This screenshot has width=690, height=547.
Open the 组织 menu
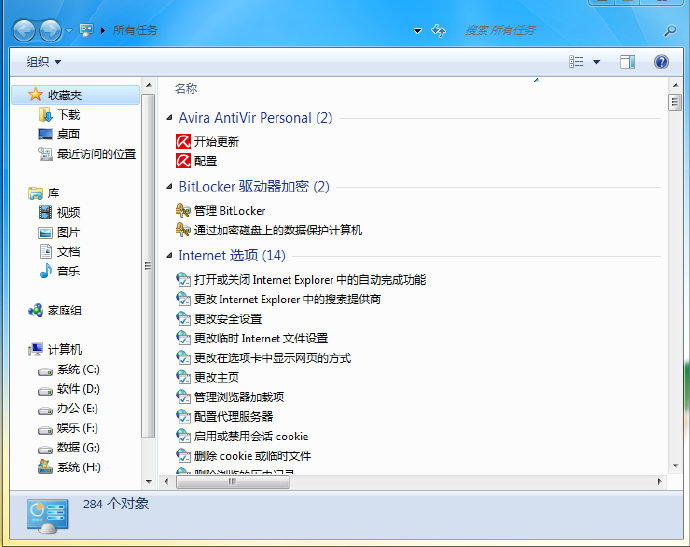tap(44, 62)
